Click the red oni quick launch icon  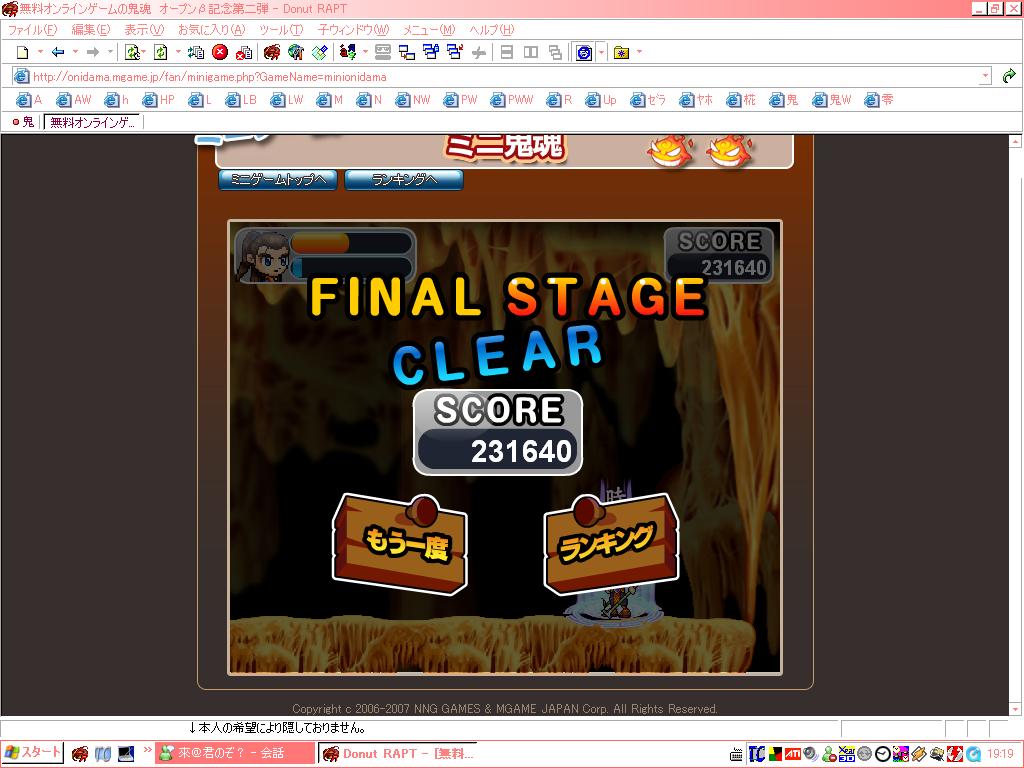pos(80,754)
